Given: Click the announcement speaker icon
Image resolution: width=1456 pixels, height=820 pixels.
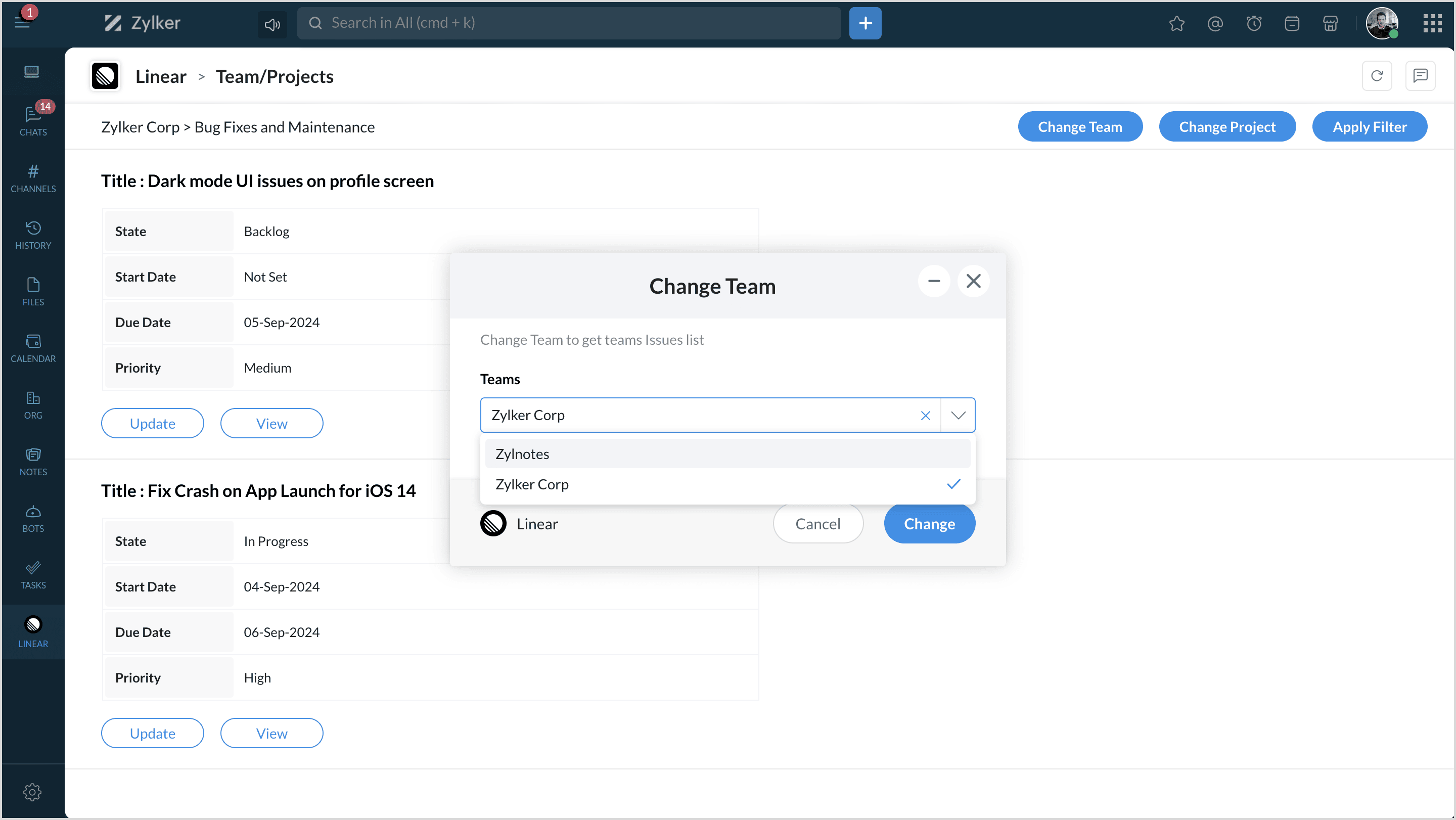Looking at the screenshot, I should coord(272,24).
